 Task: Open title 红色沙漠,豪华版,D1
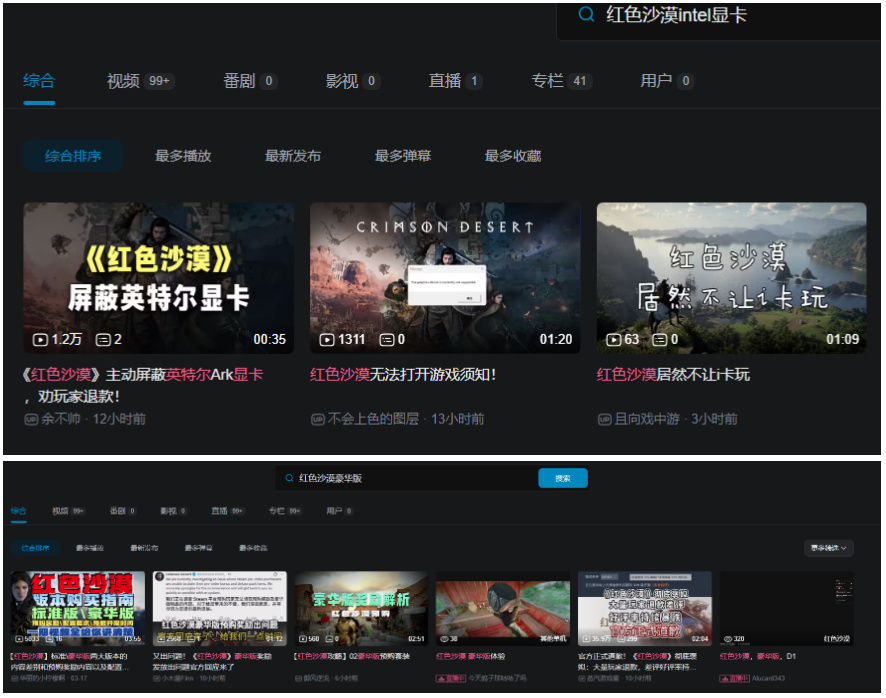click(x=758, y=656)
